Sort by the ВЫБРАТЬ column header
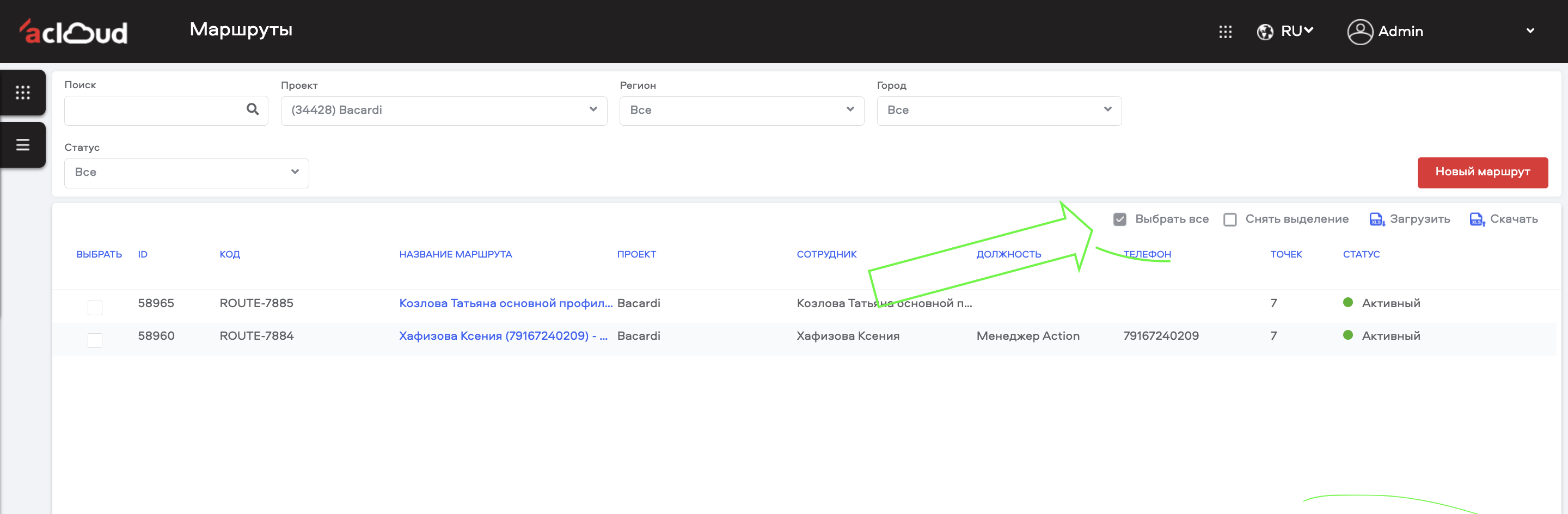The width and height of the screenshot is (1568, 514). pyautogui.click(x=99, y=255)
